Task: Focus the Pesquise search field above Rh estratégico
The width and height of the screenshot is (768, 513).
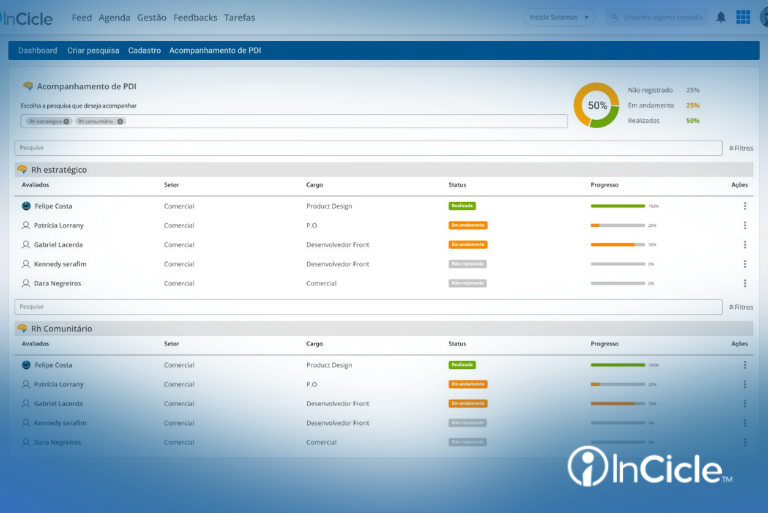Action: pyautogui.click(x=368, y=148)
